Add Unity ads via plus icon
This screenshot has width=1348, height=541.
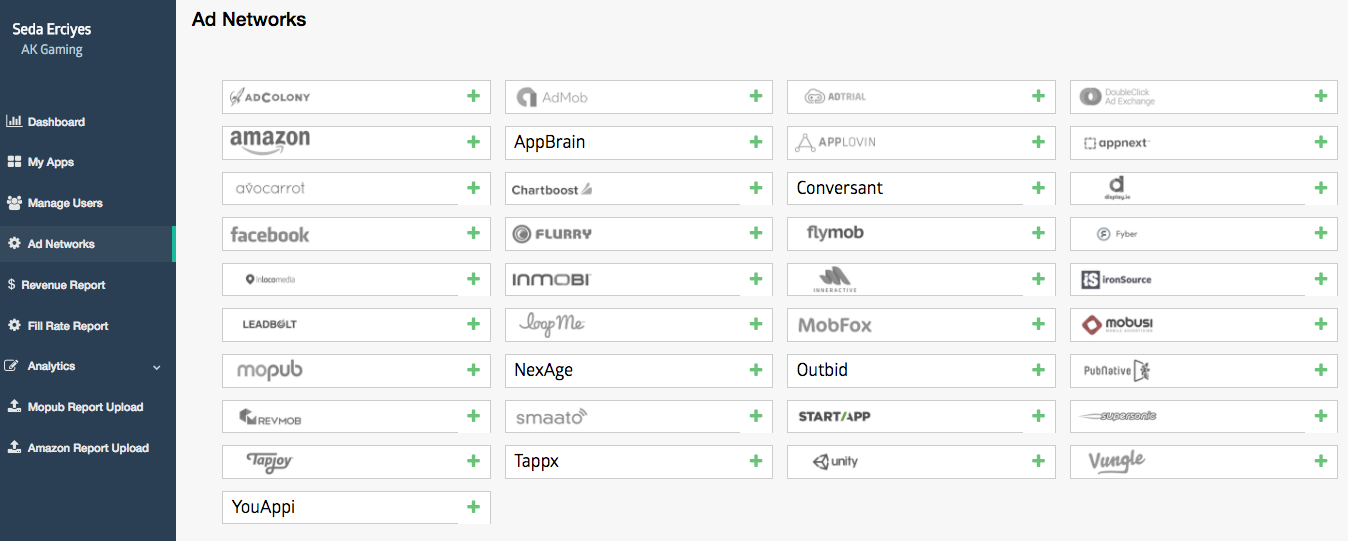tap(1038, 461)
